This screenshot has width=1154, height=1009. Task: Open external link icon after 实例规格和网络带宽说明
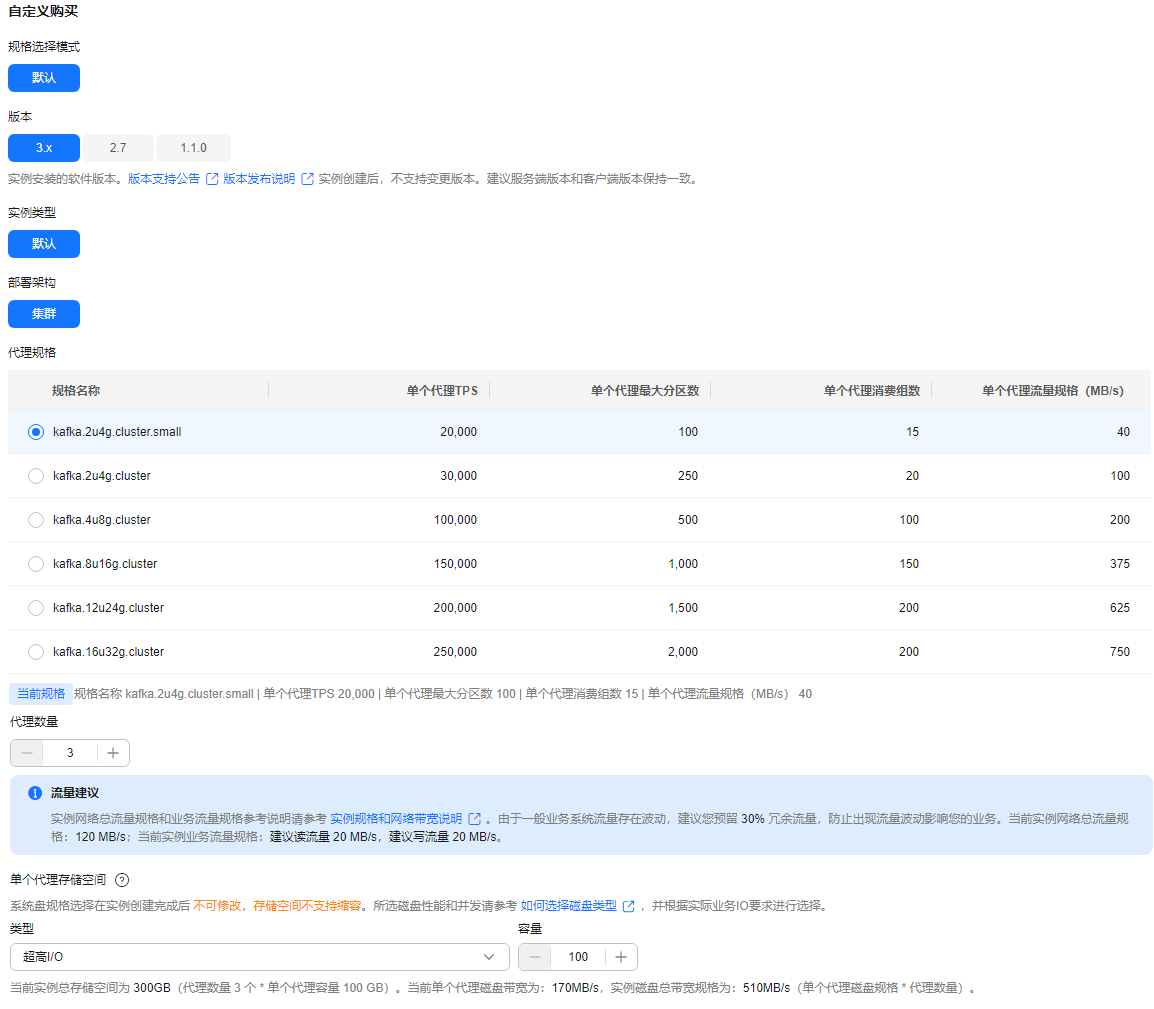475,818
